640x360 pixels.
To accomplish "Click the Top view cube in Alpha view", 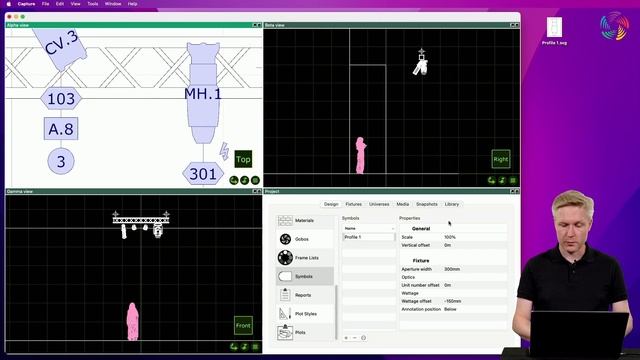I will [x=243, y=159].
